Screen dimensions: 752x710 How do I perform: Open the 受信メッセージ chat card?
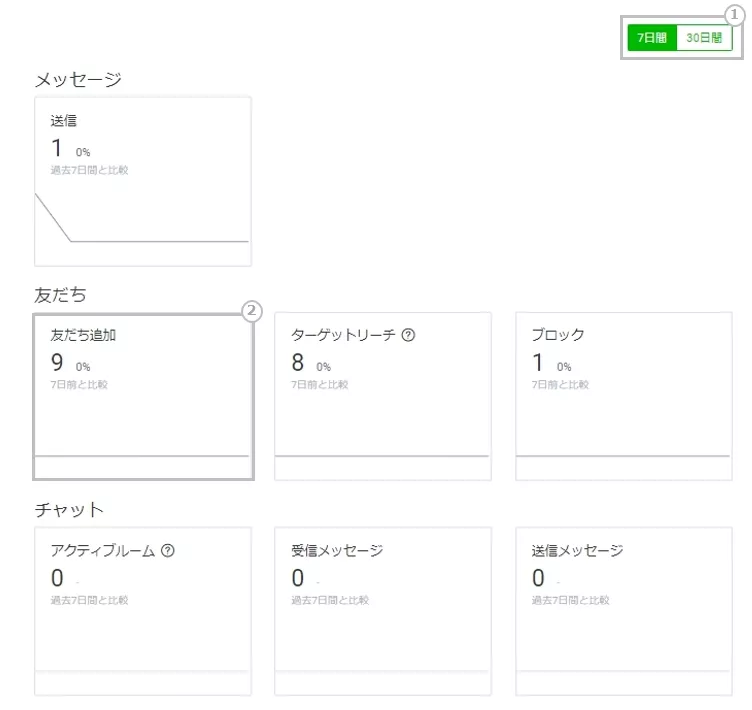click(383, 611)
